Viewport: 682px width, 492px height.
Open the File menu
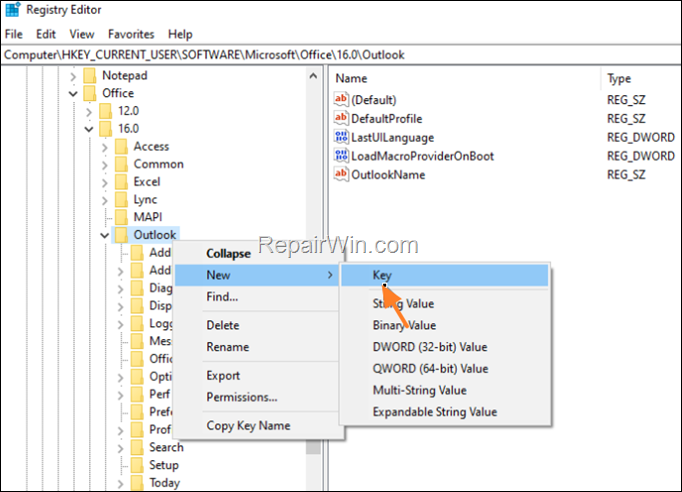[13, 34]
